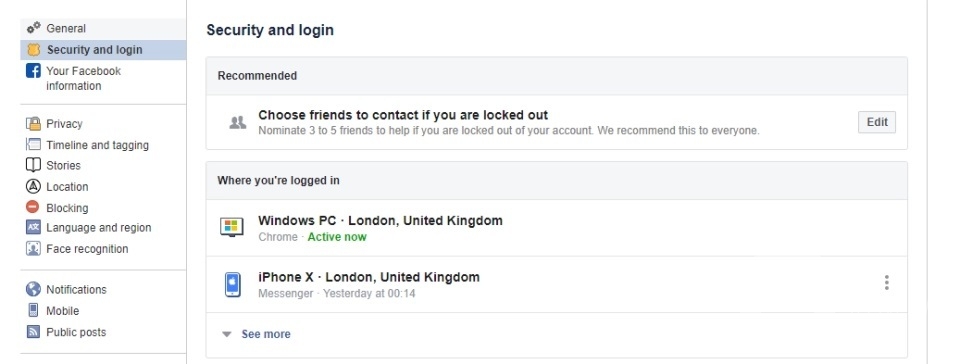Open Notifications globe icon
Viewport: 960px width, 364px height.
tap(33, 289)
